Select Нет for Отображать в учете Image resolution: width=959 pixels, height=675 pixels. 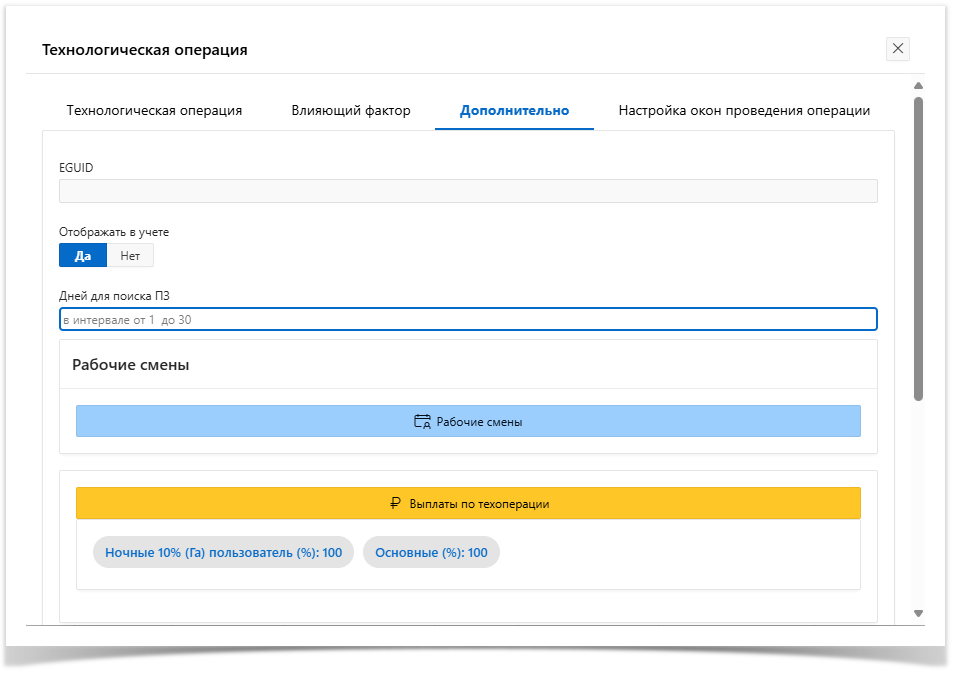[130, 256]
